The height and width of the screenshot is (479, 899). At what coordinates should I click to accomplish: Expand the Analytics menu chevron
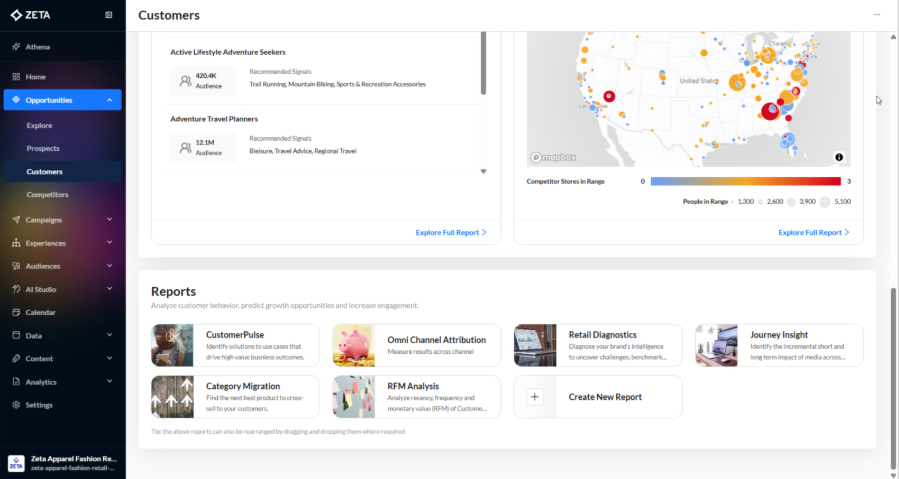pyautogui.click(x=110, y=382)
